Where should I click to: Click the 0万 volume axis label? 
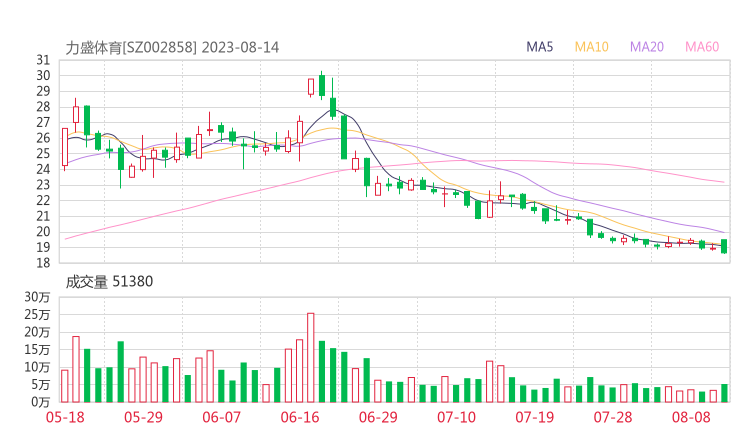pos(40,402)
